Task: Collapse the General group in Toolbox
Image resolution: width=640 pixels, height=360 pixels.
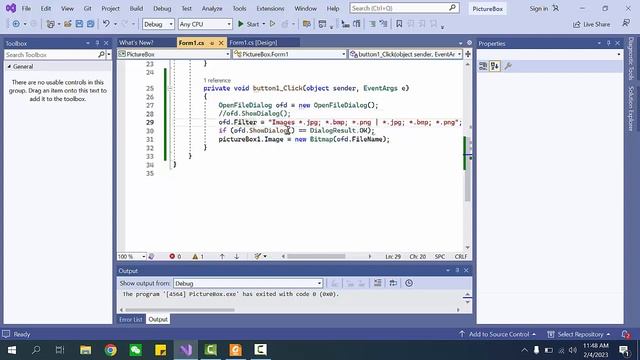Action: point(9,67)
